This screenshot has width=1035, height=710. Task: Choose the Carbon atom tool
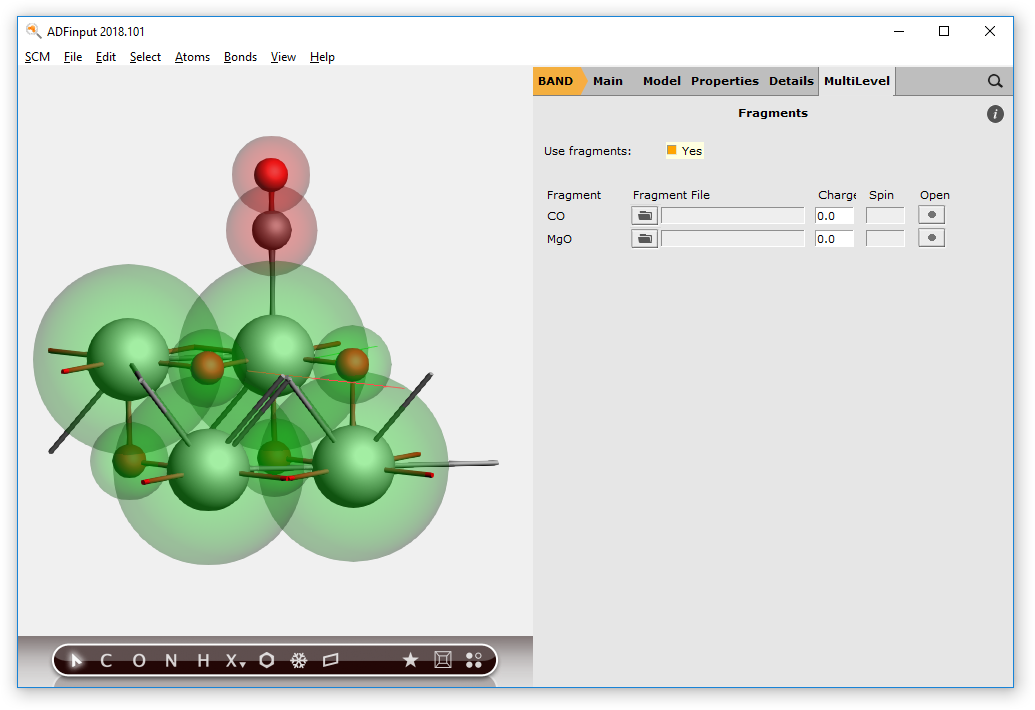coord(106,661)
